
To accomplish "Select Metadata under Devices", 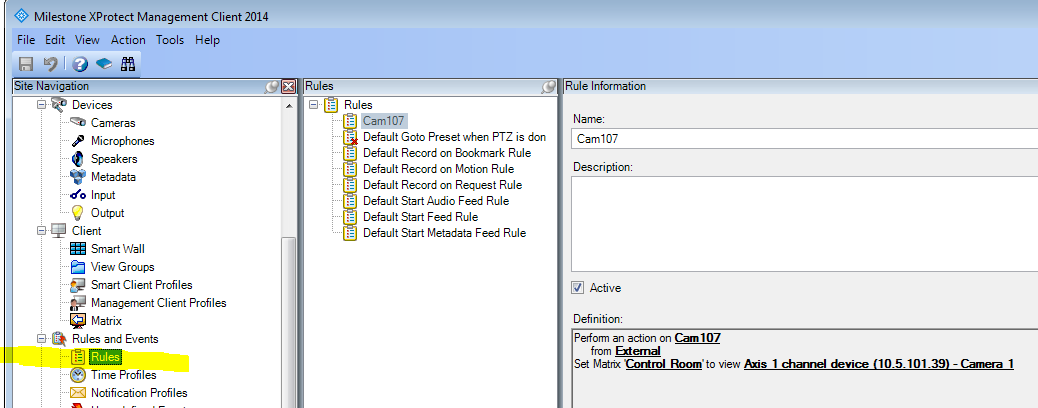I will tap(113, 177).
